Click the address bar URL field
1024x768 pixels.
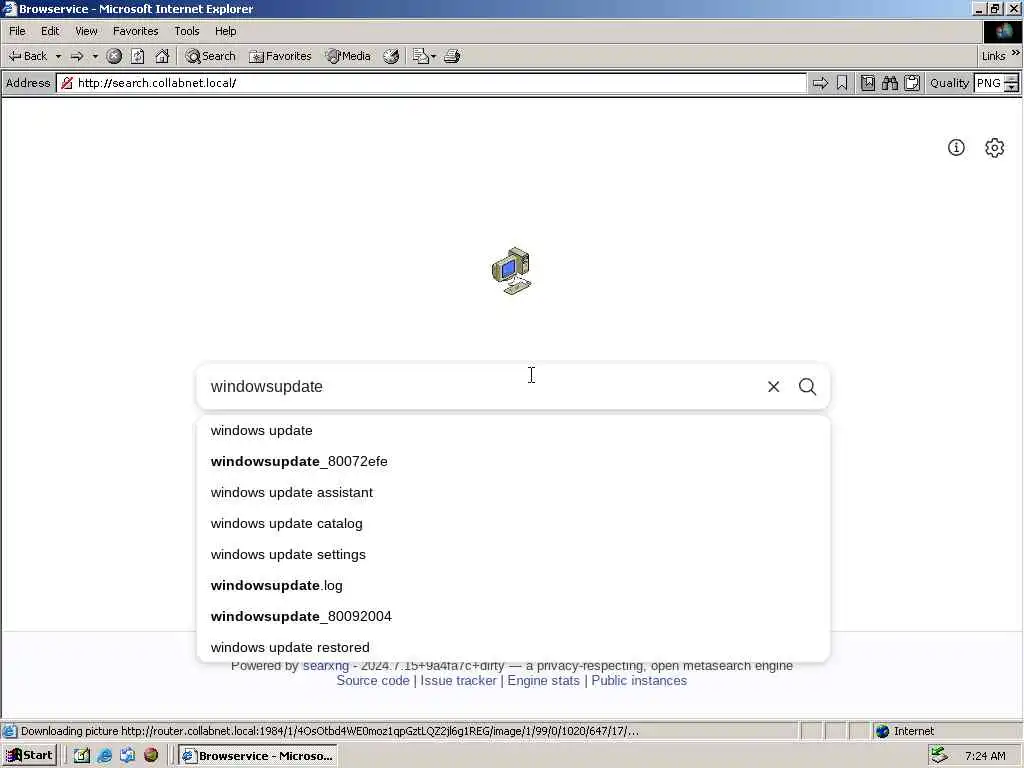(x=431, y=83)
